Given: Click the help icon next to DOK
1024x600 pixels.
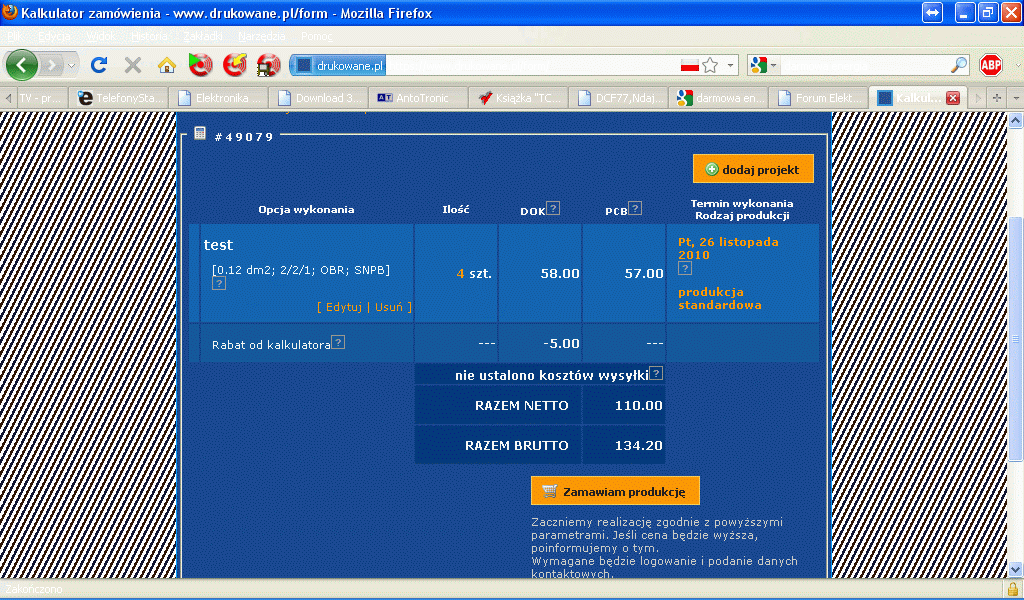Looking at the screenshot, I should [553, 209].
